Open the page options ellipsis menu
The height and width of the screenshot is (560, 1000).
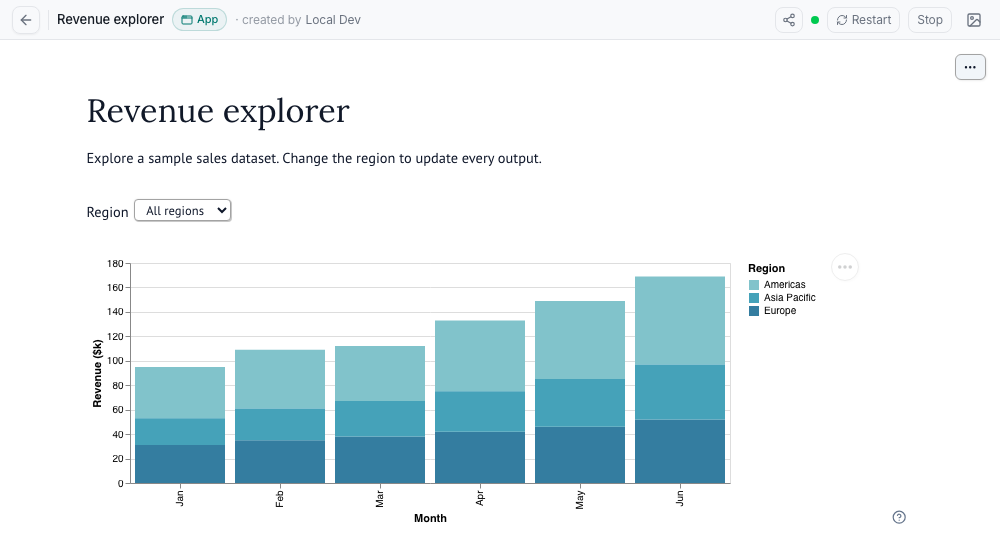click(x=970, y=67)
